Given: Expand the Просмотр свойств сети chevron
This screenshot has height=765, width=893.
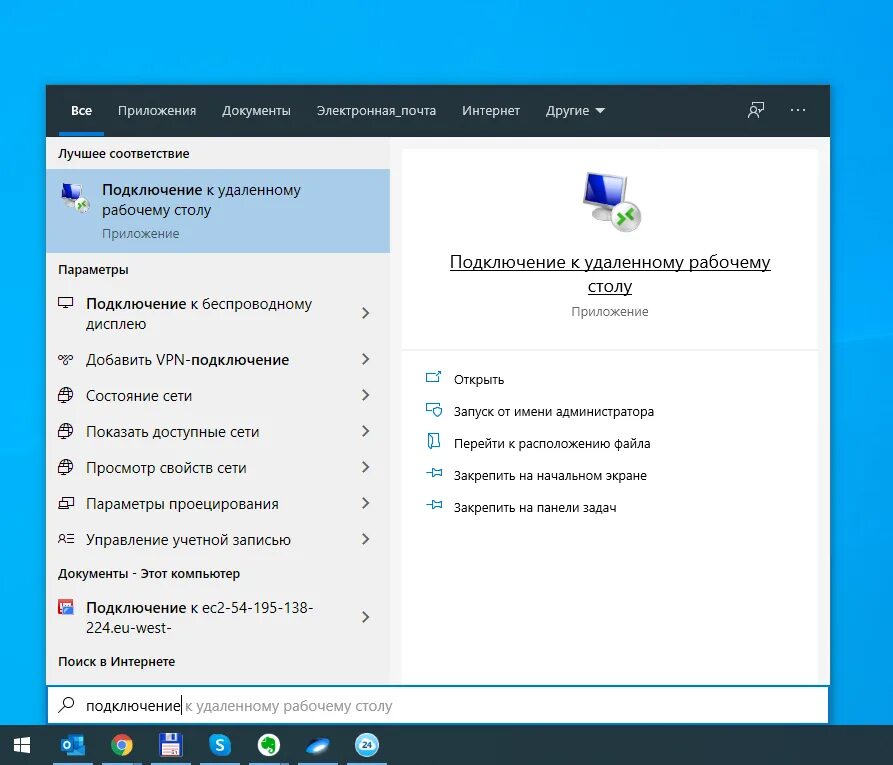Looking at the screenshot, I should point(366,467).
